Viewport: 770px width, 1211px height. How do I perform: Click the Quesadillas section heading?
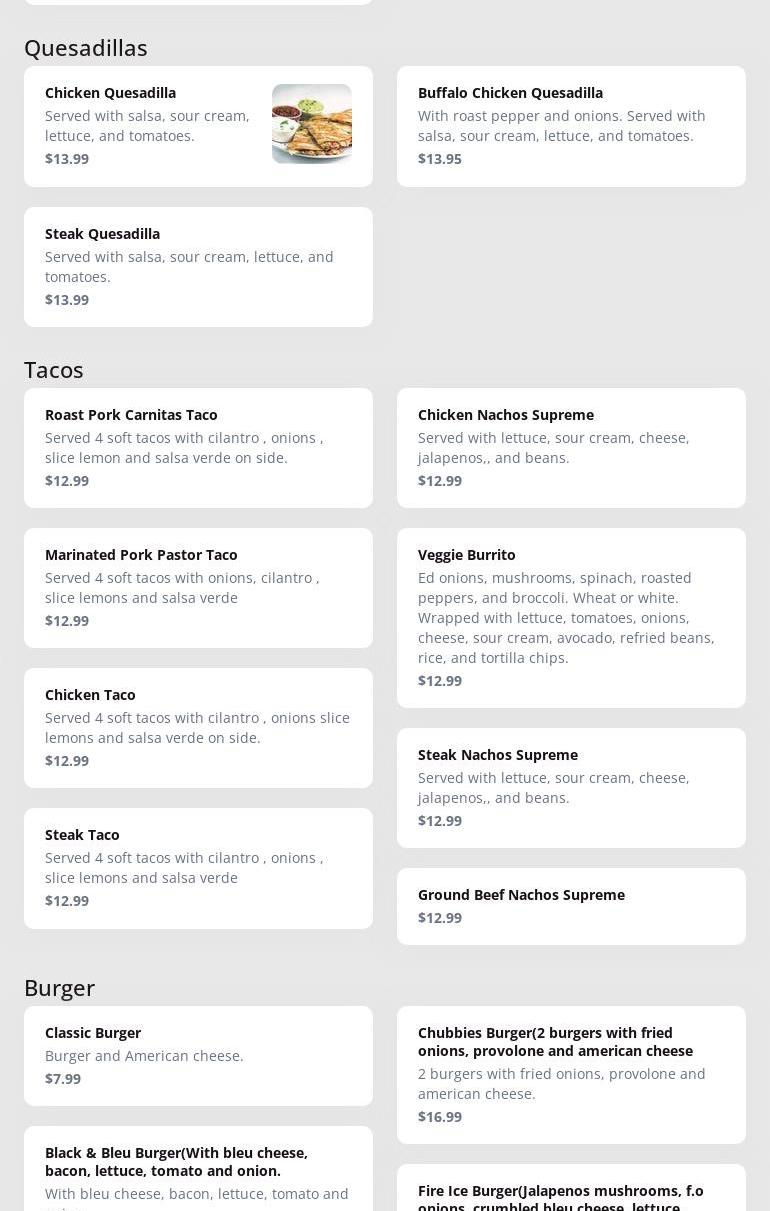click(86, 48)
